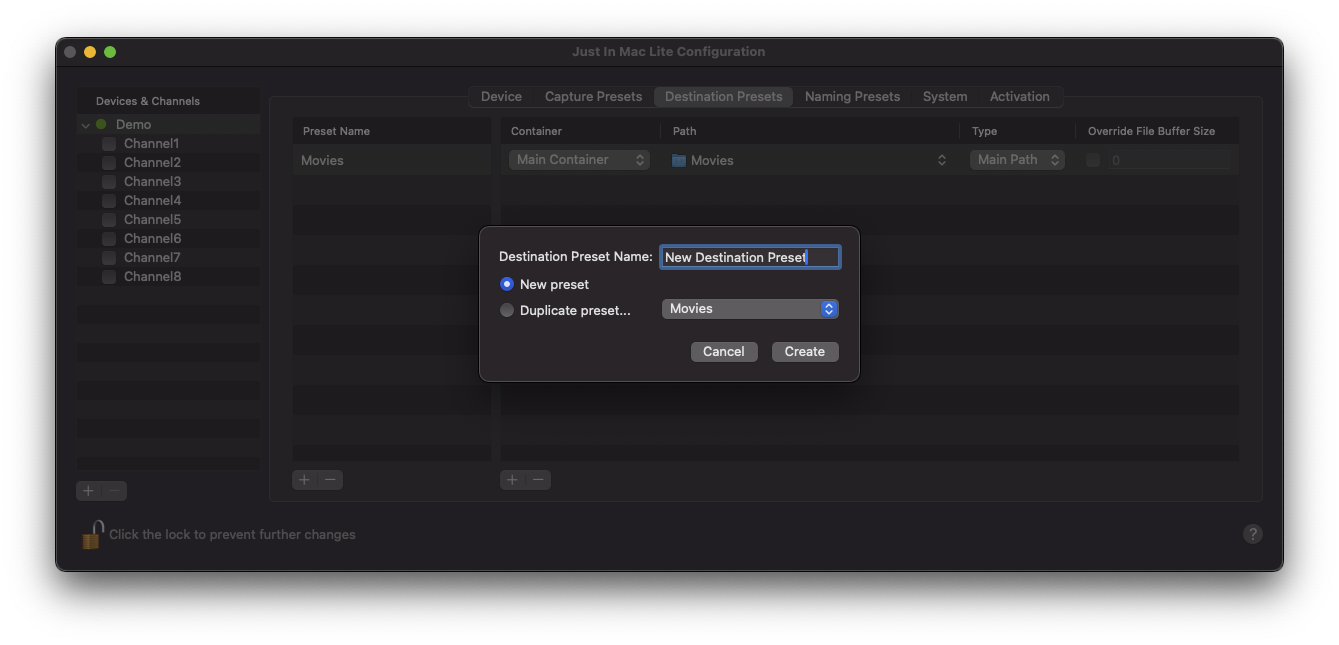1339x645 pixels.
Task: Open the Main Container dropdown
Action: coord(579,160)
